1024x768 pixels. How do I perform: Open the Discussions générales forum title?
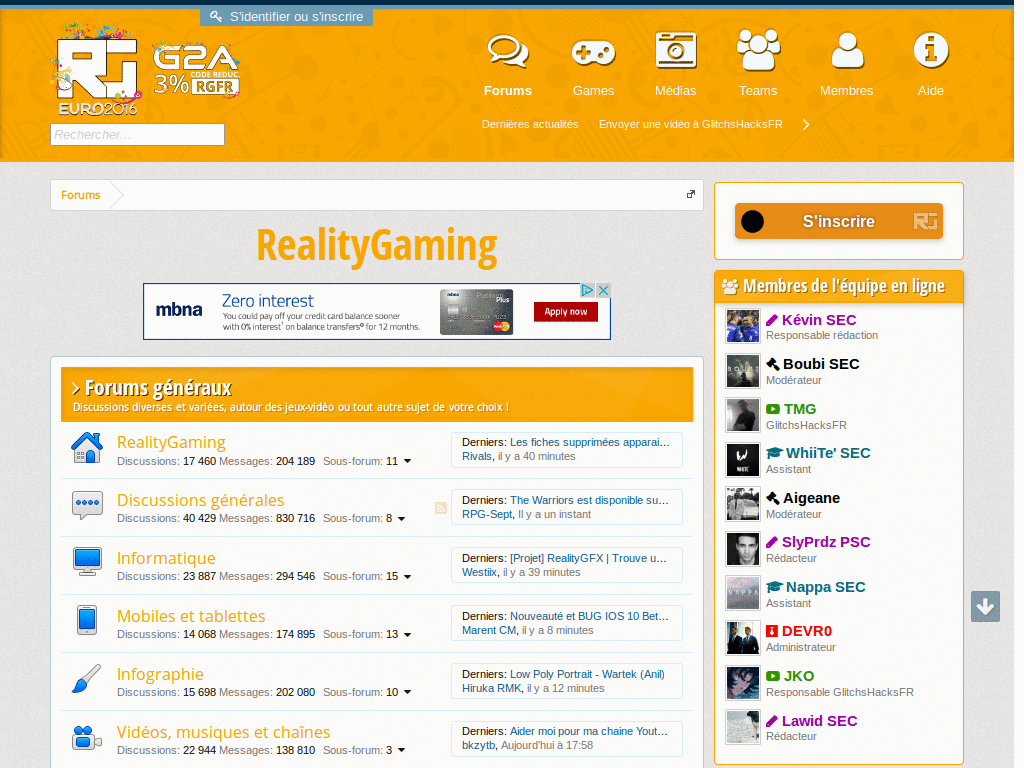pyautogui.click(x=200, y=500)
